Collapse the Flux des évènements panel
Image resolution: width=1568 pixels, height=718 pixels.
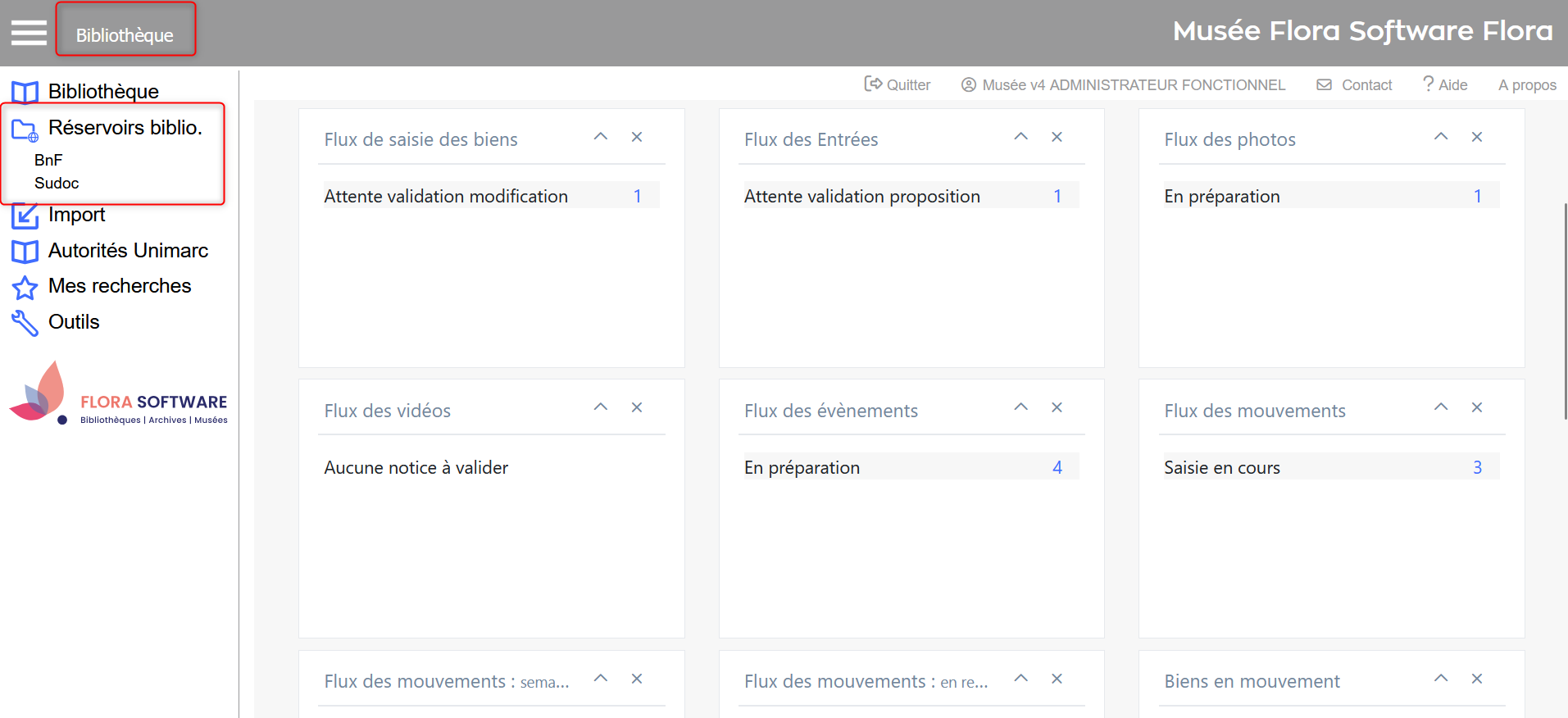pos(1020,407)
